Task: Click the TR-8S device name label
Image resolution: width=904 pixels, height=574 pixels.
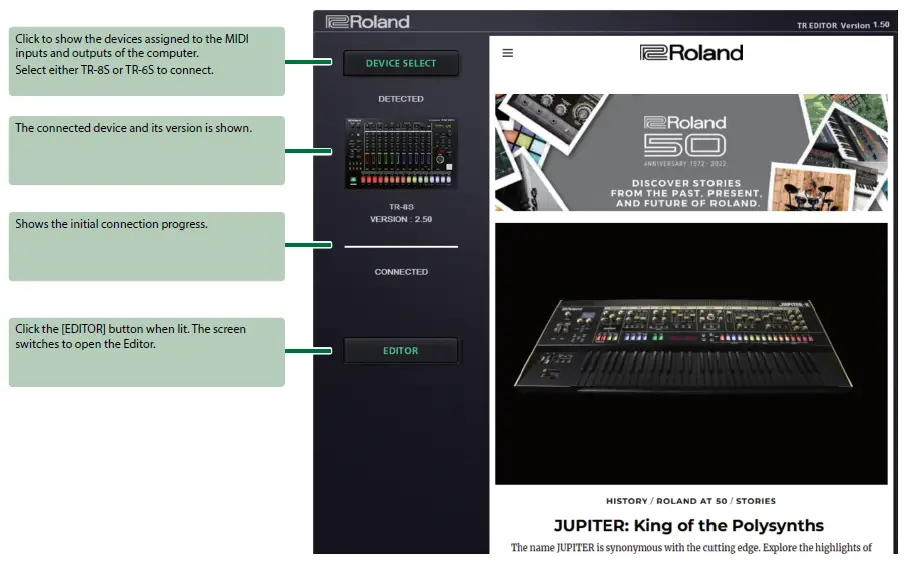Action: click(x=401, y=206)
